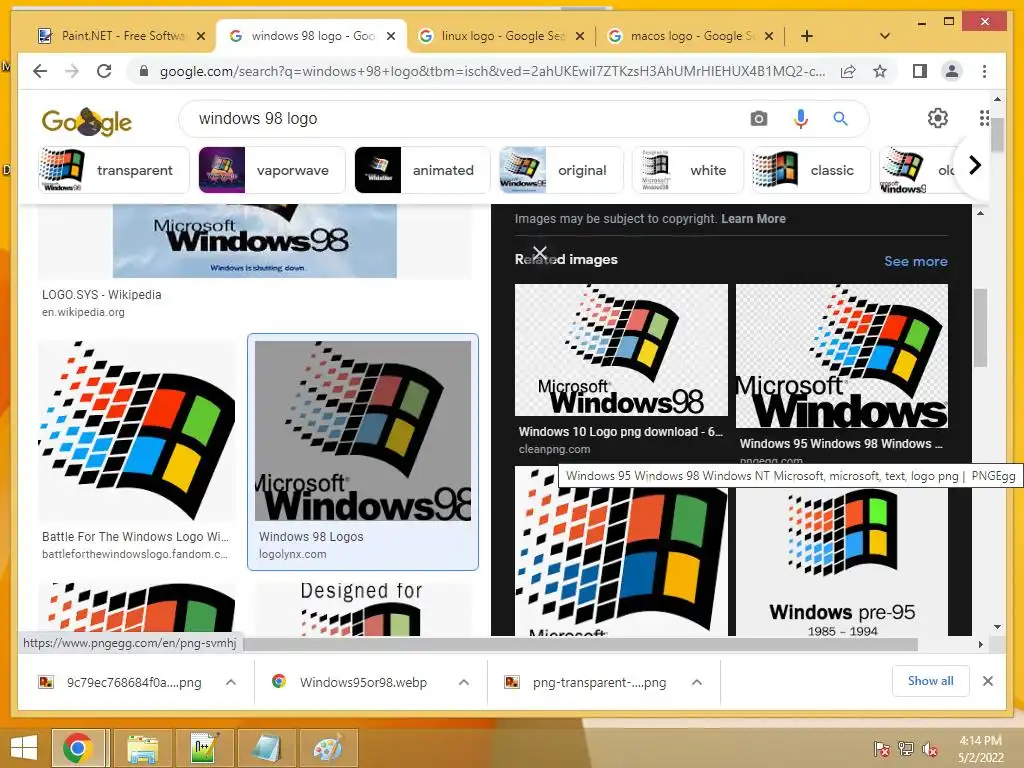This screenshot has width=1024, height=768.
Task: Open Google quick settings gear
Action: click(938, 118)
